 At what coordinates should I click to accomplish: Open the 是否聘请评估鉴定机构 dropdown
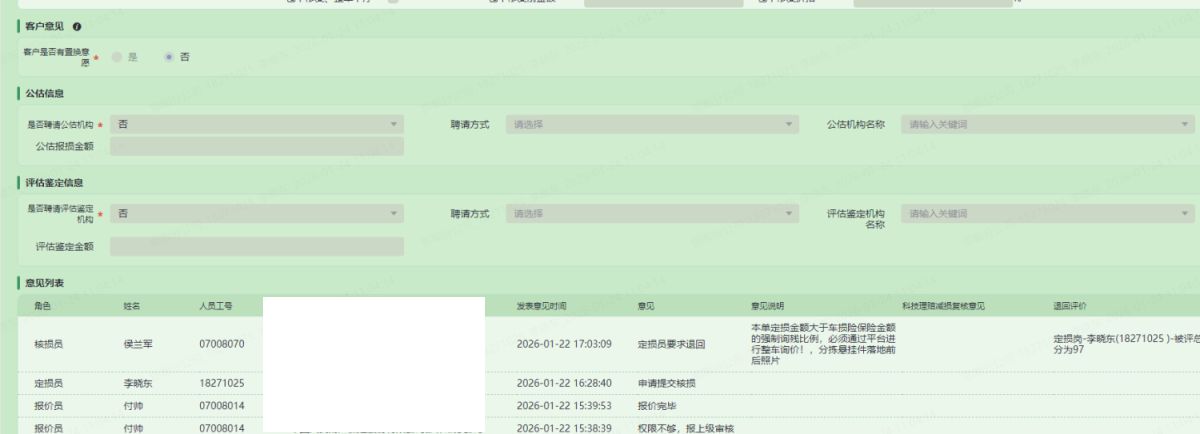pos(256,214)
